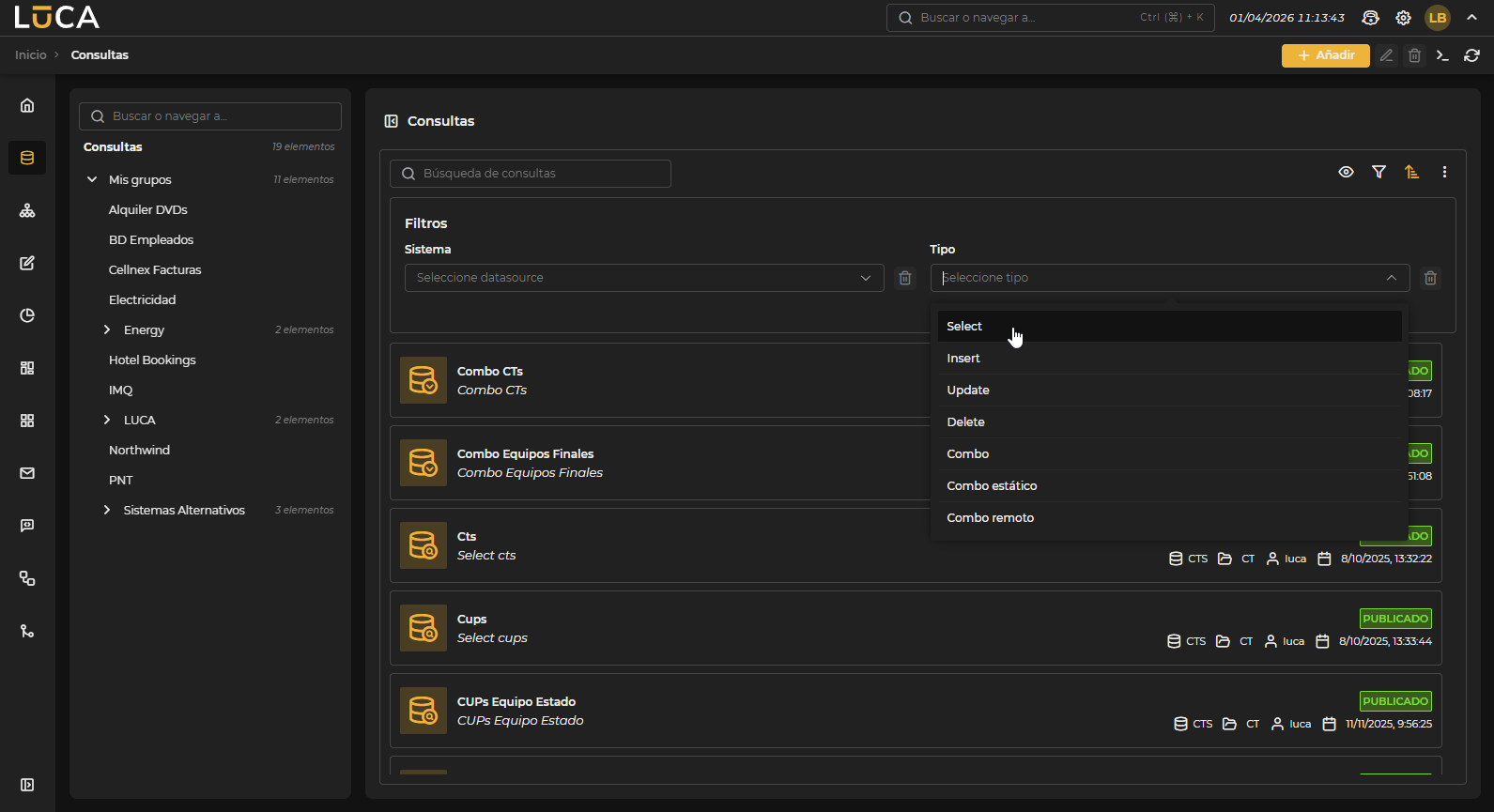
Task: Clear the Tipo filter trash icon
Action: point(1430,278)
